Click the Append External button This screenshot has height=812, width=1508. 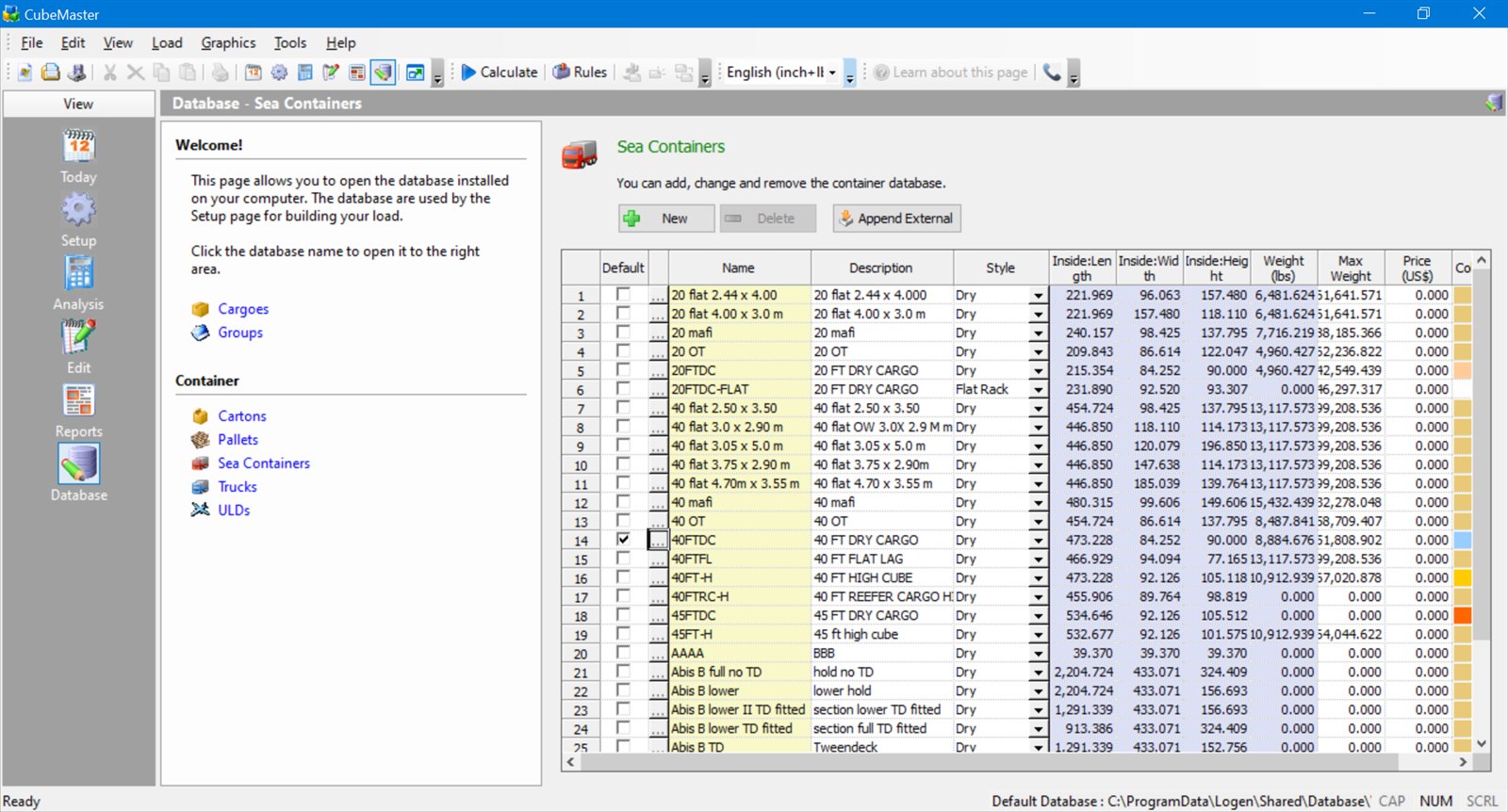click(x=896, y=219)
